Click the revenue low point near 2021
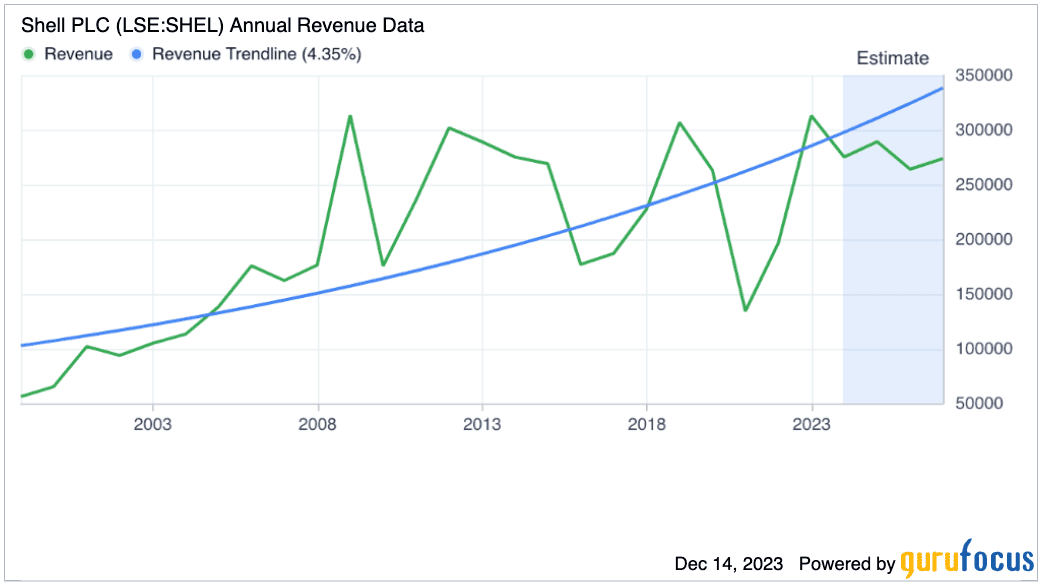The height and width of the screenshot is (585, 1042). pyautogui.click(x=745, y=310)
